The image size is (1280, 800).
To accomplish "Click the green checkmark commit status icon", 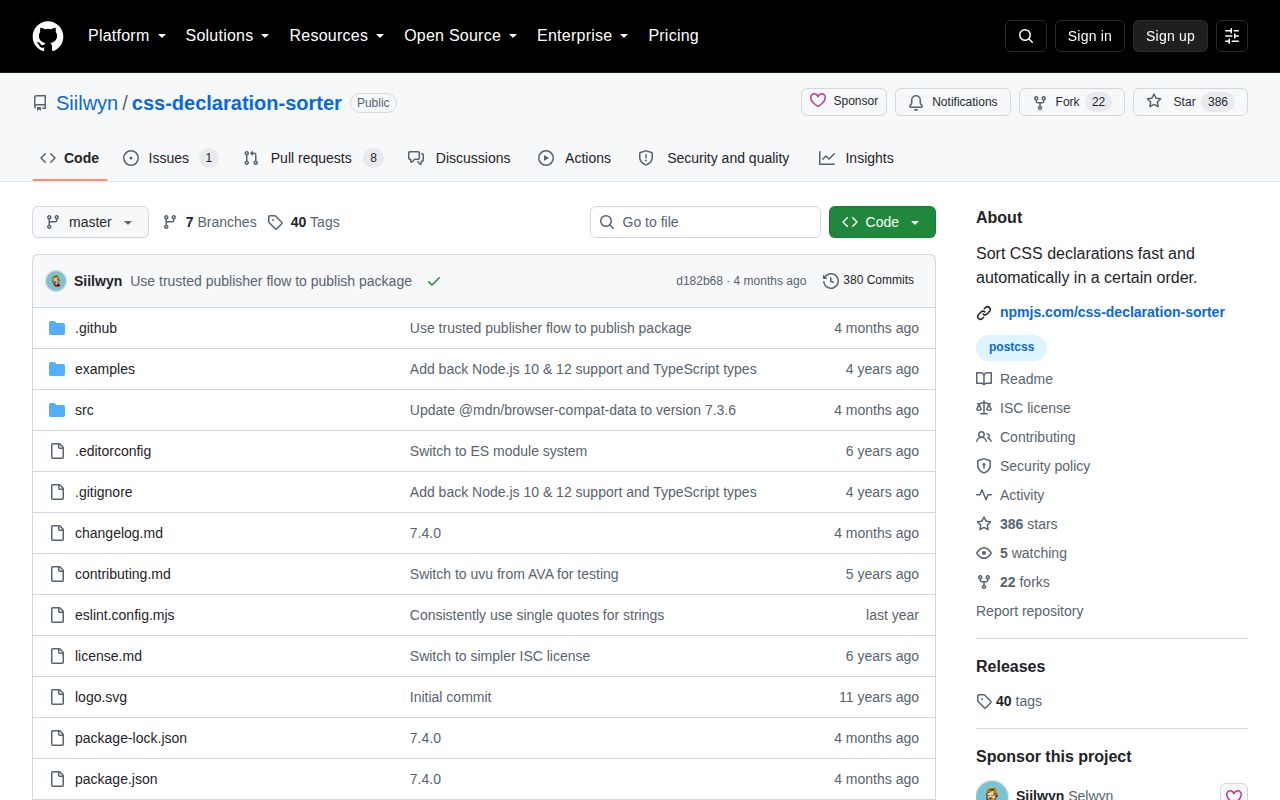I will (x=434, y=281).
